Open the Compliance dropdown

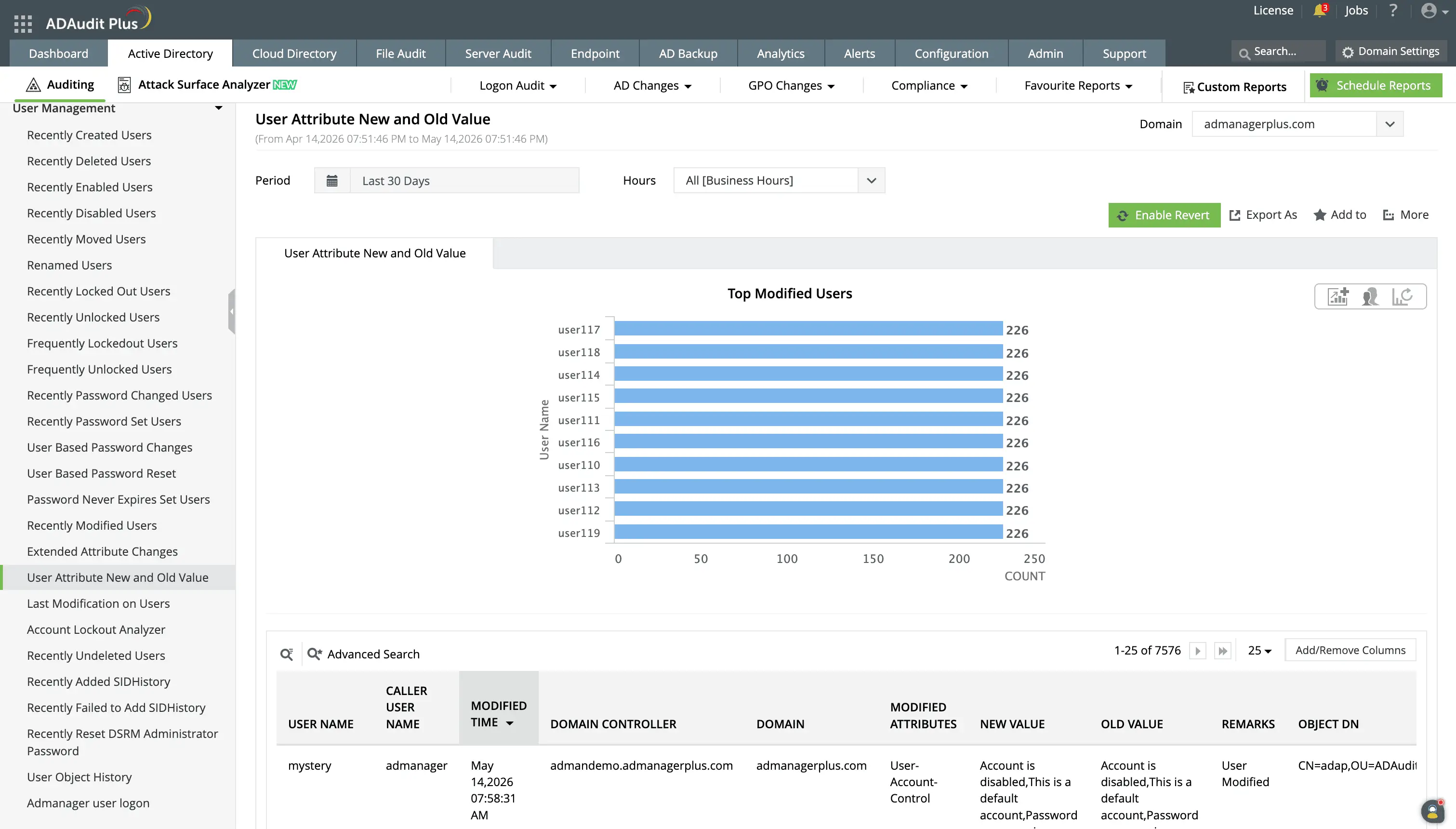(929, 85)
